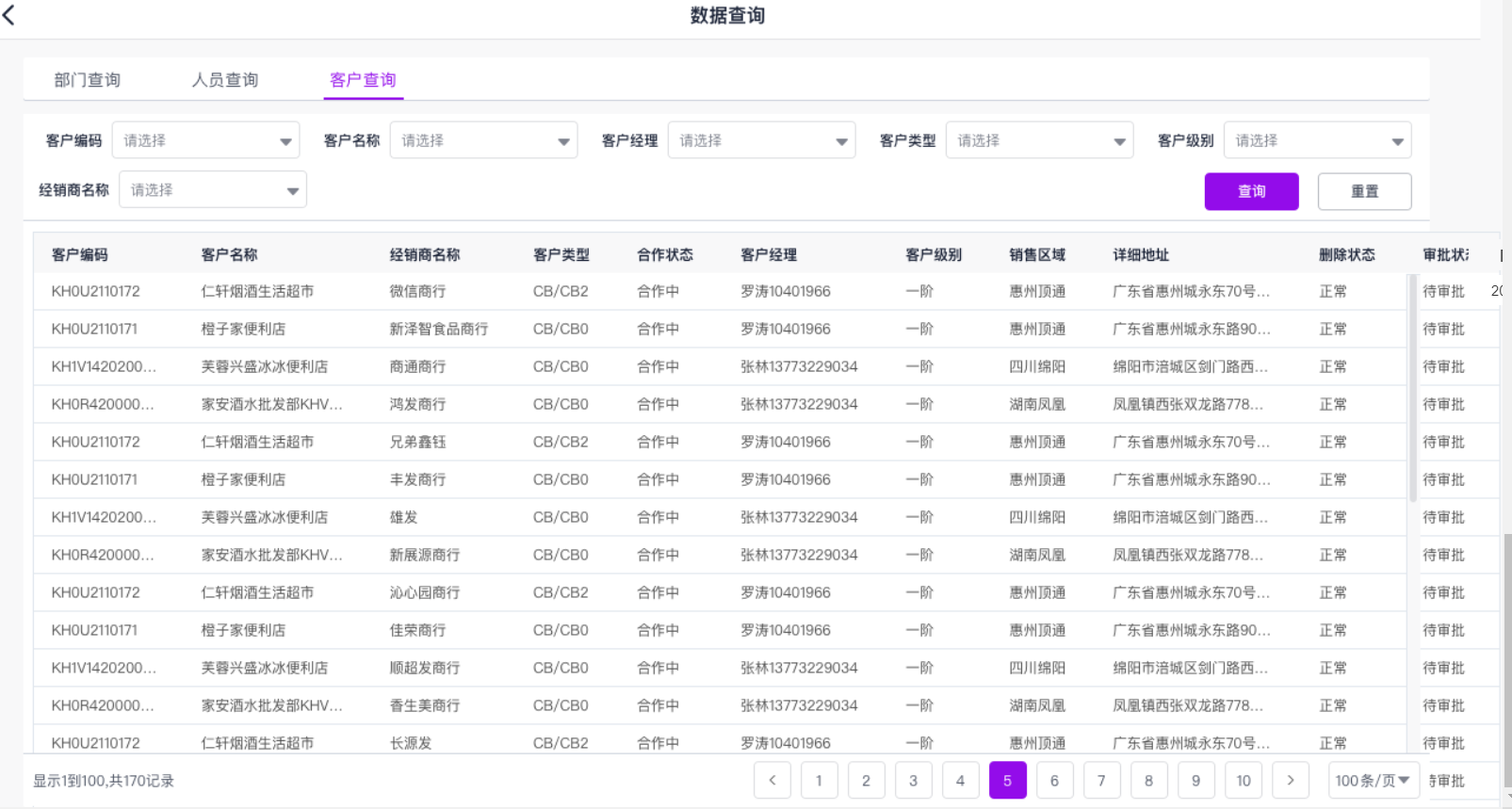The width and height of the screenshot is (1512, 809).
Task: Click dealer cell 兄弟鑫钰
Action: point(418,442)
